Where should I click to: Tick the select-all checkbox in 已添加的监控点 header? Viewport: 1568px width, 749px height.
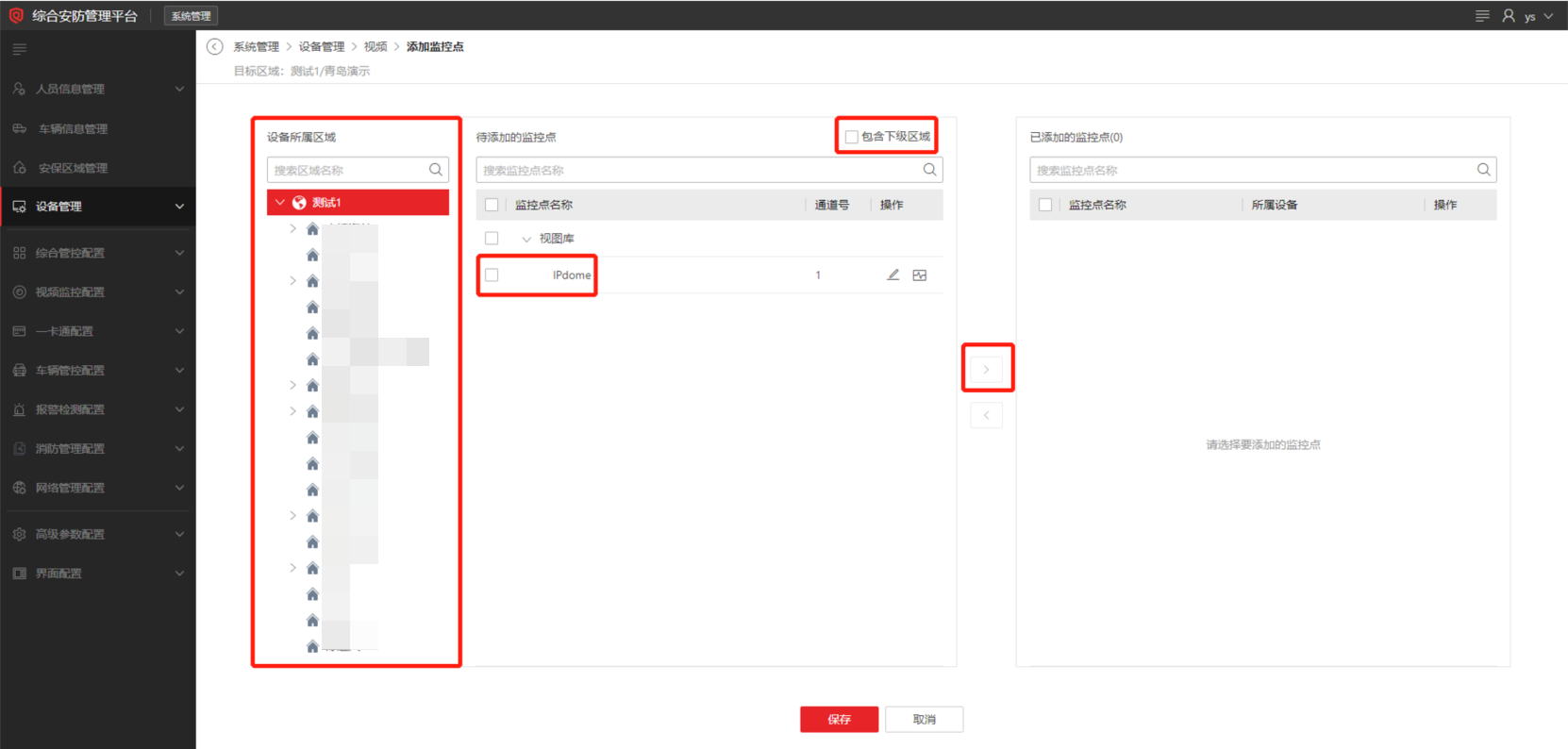(x=1045, y=205)
